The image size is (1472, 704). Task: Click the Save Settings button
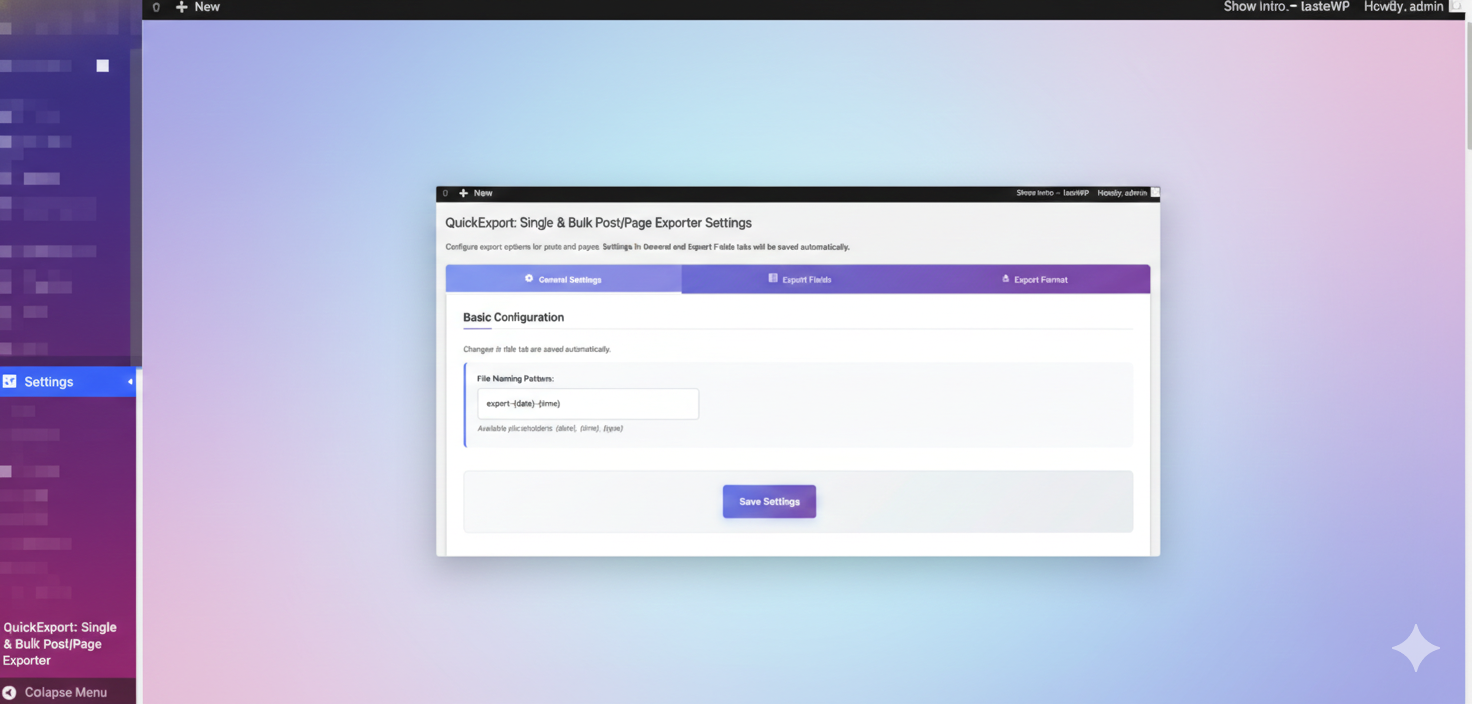coord(769,502)
